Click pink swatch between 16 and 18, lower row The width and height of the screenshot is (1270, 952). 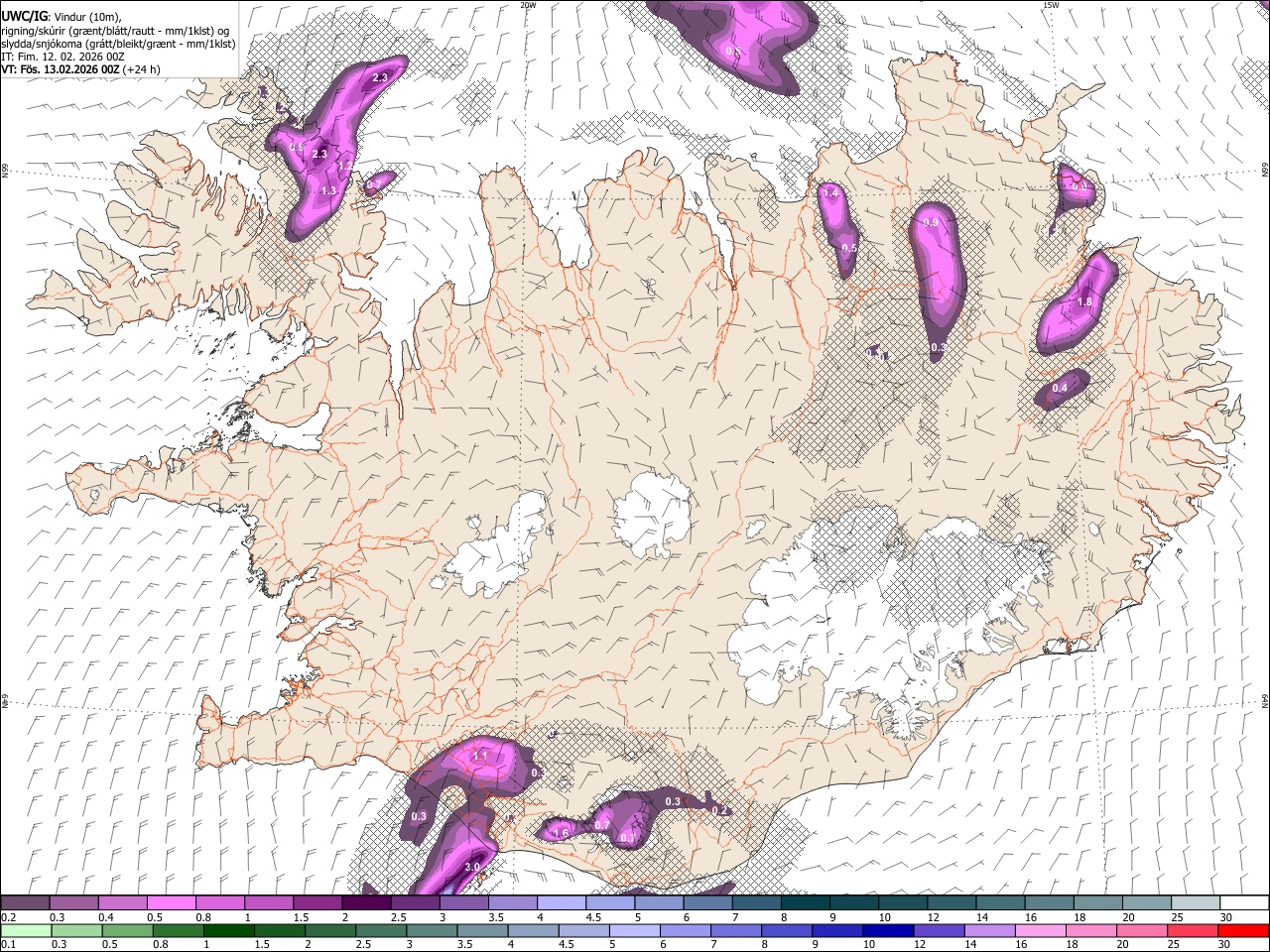coord(1041,931)
